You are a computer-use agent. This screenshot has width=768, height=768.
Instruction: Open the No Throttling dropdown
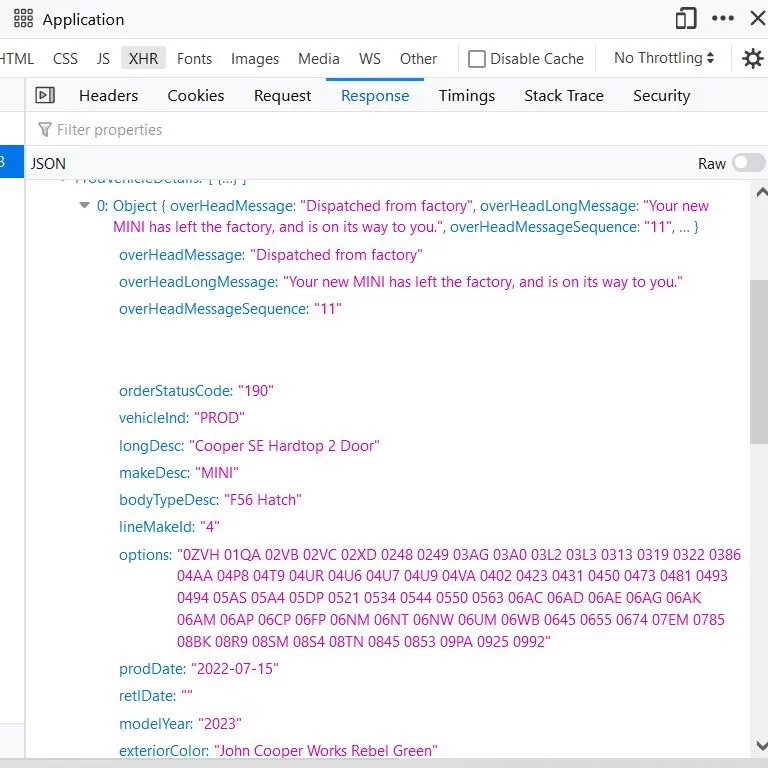[664, 58]
